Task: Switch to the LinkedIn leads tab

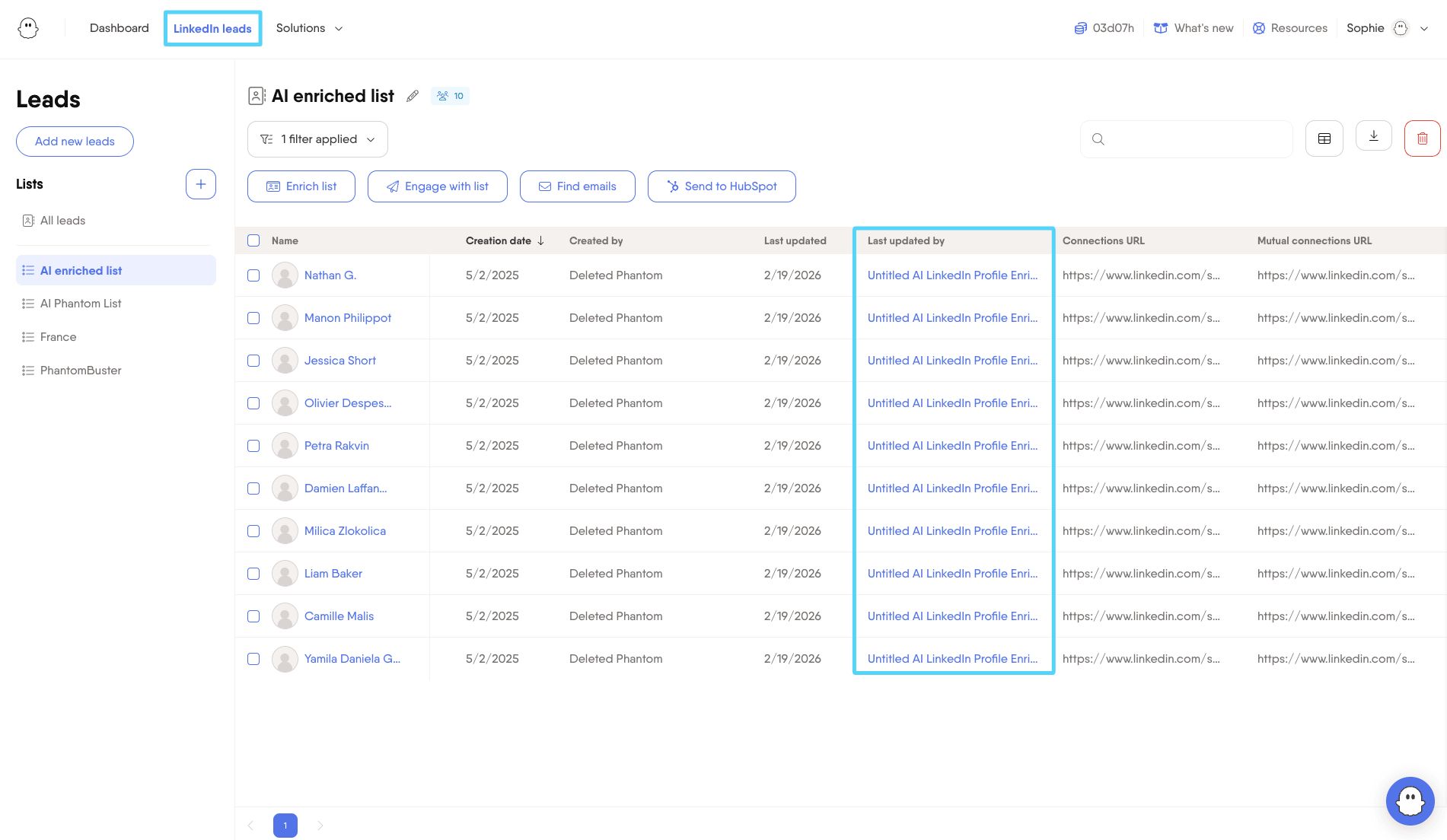Action: tap(212, 29)
